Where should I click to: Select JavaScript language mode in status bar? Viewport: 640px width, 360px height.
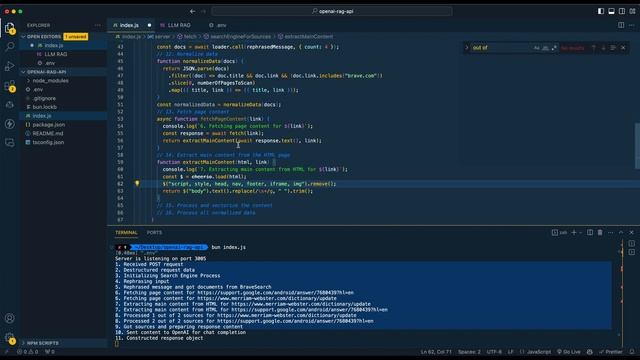(538, 352)
